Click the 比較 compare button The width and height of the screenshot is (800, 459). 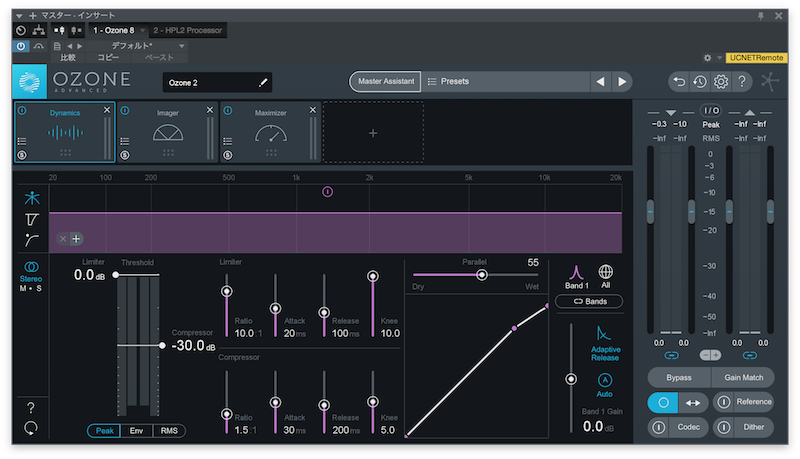click(x=67, y=58)
